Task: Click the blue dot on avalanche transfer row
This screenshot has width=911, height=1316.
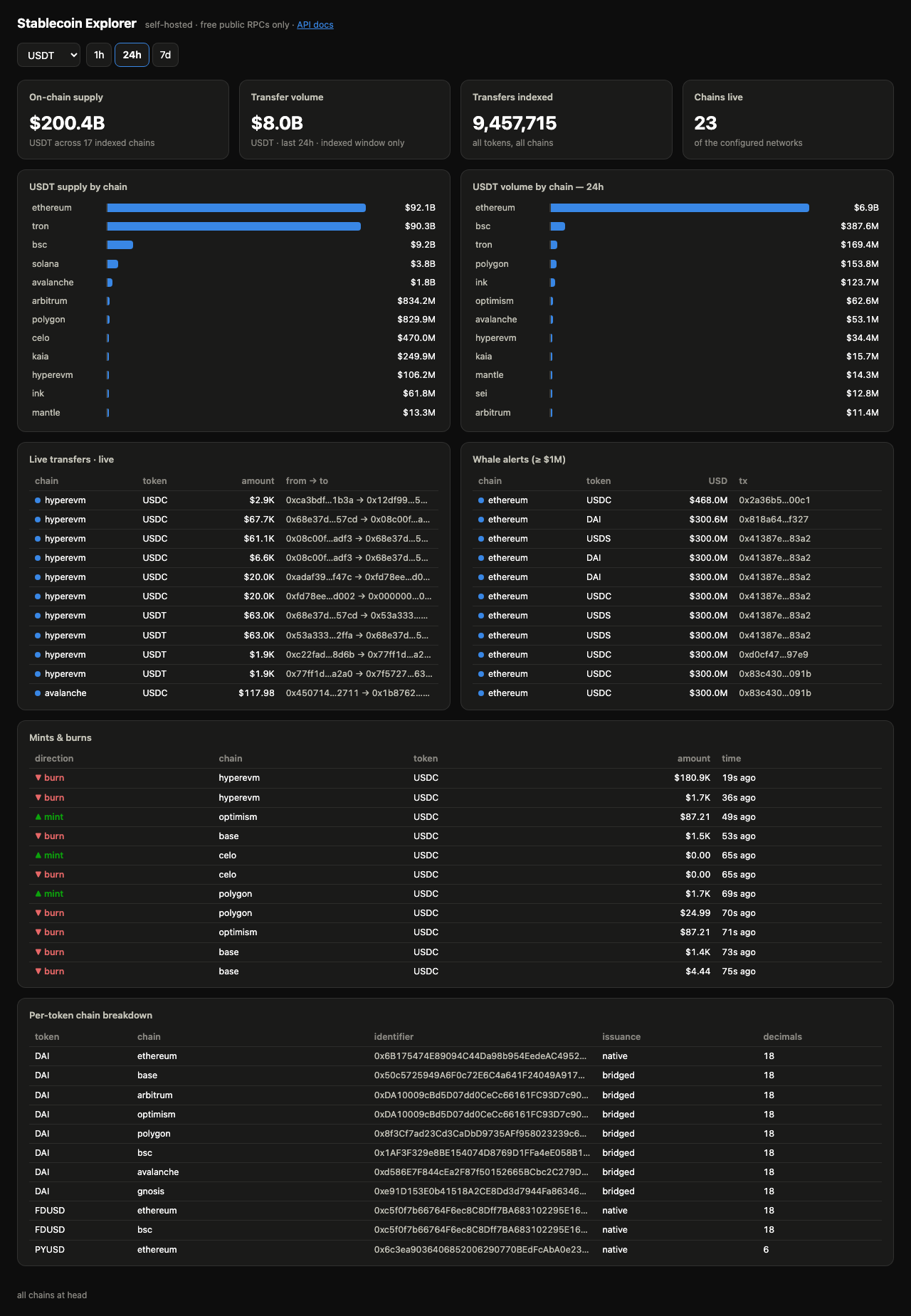Action: tap(38, 693)
